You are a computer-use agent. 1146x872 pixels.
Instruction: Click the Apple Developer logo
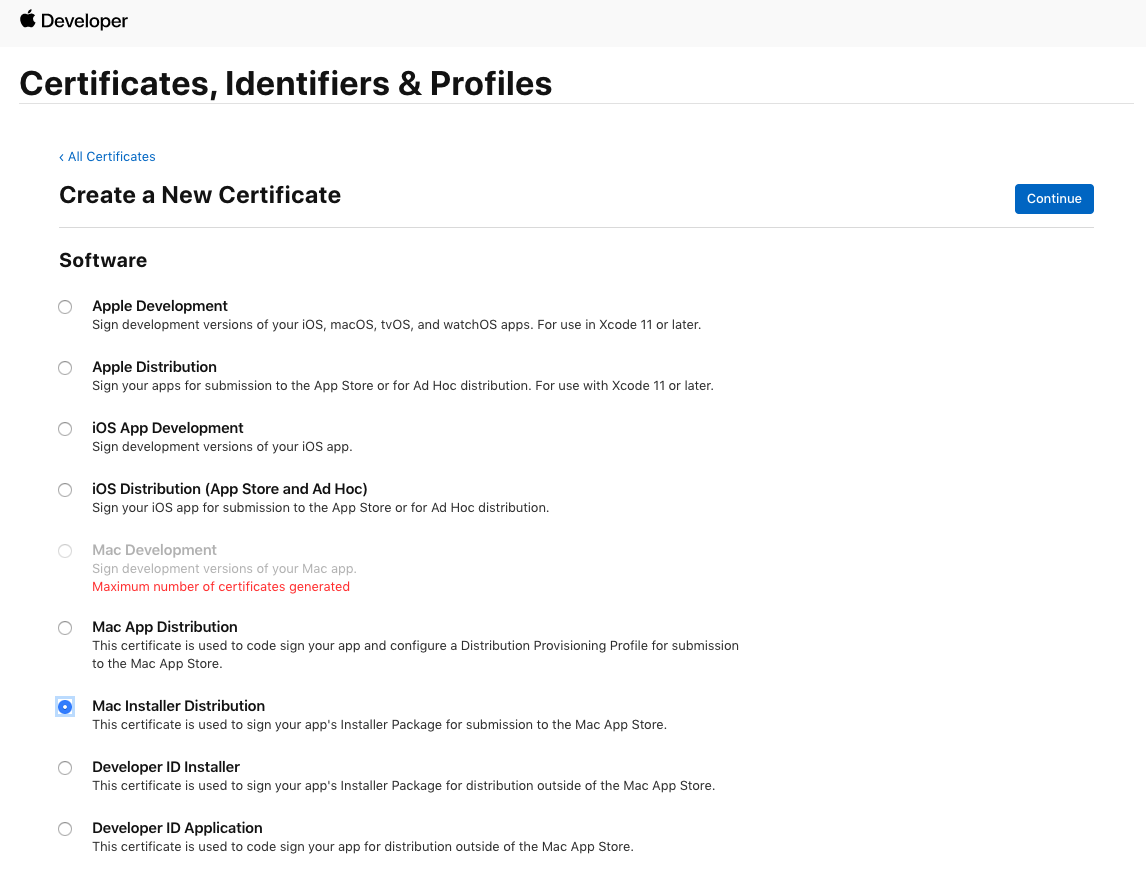[74, 20]
